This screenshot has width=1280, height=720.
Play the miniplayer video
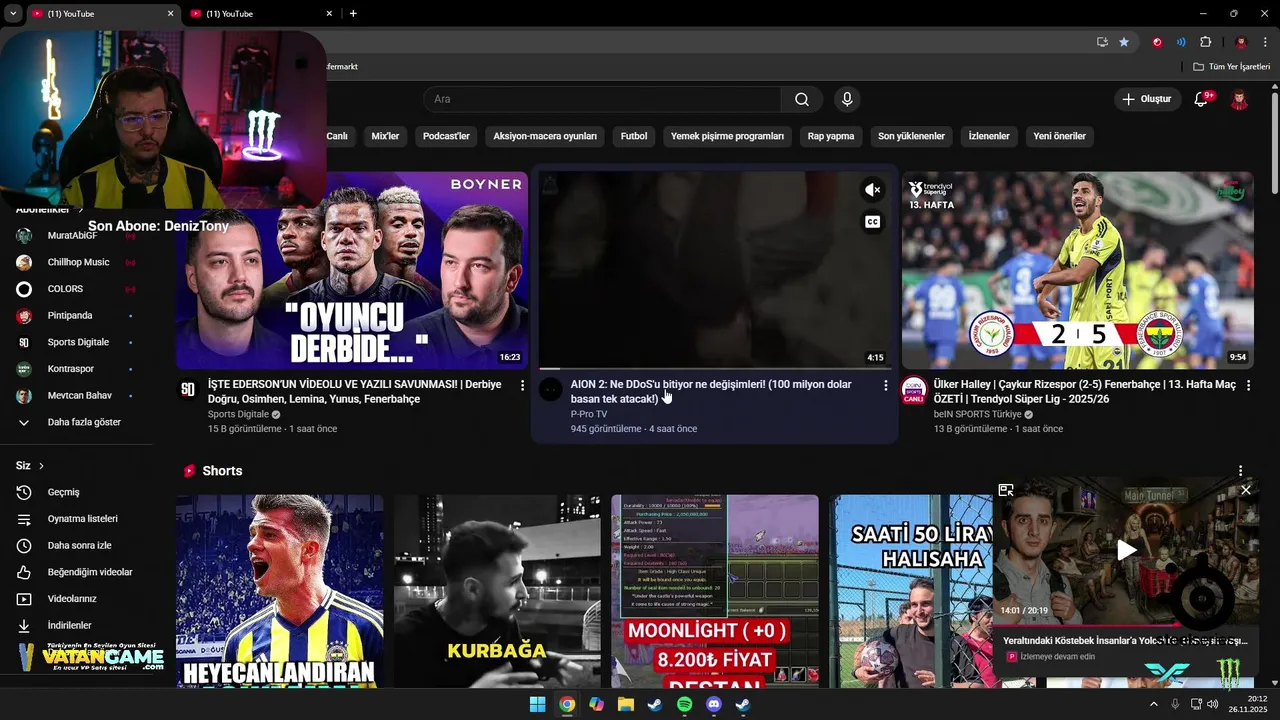tap(1126, 550)
